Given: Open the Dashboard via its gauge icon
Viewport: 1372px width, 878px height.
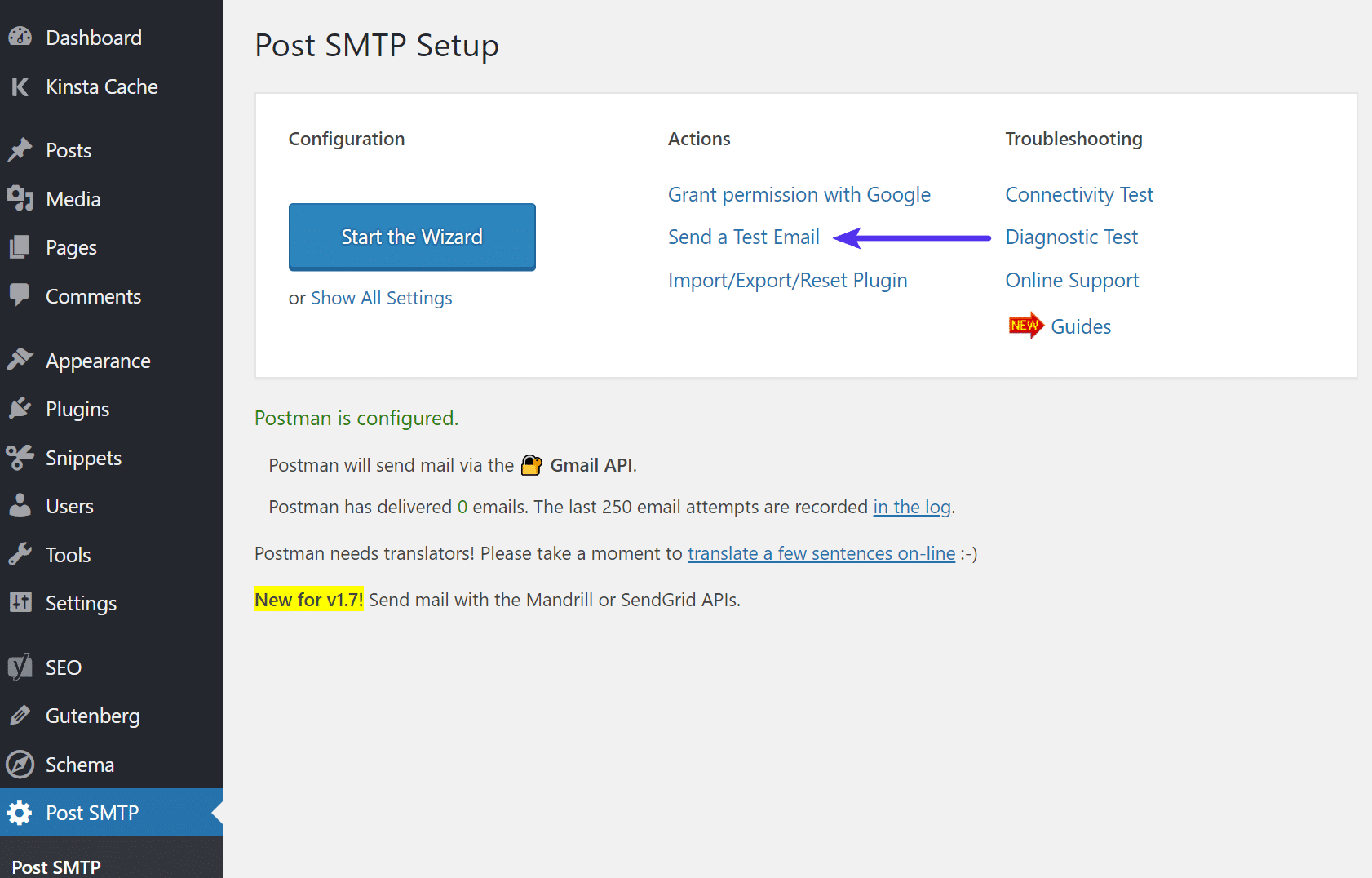Looking at the screenshot, I should click(x=19, y=37).
